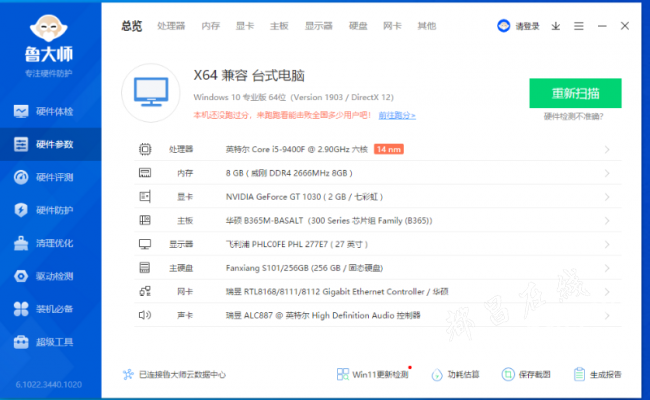This screenshot has height=400, width=650.
Task: Expand the 主板 row chevron
Action: point(607,221)
